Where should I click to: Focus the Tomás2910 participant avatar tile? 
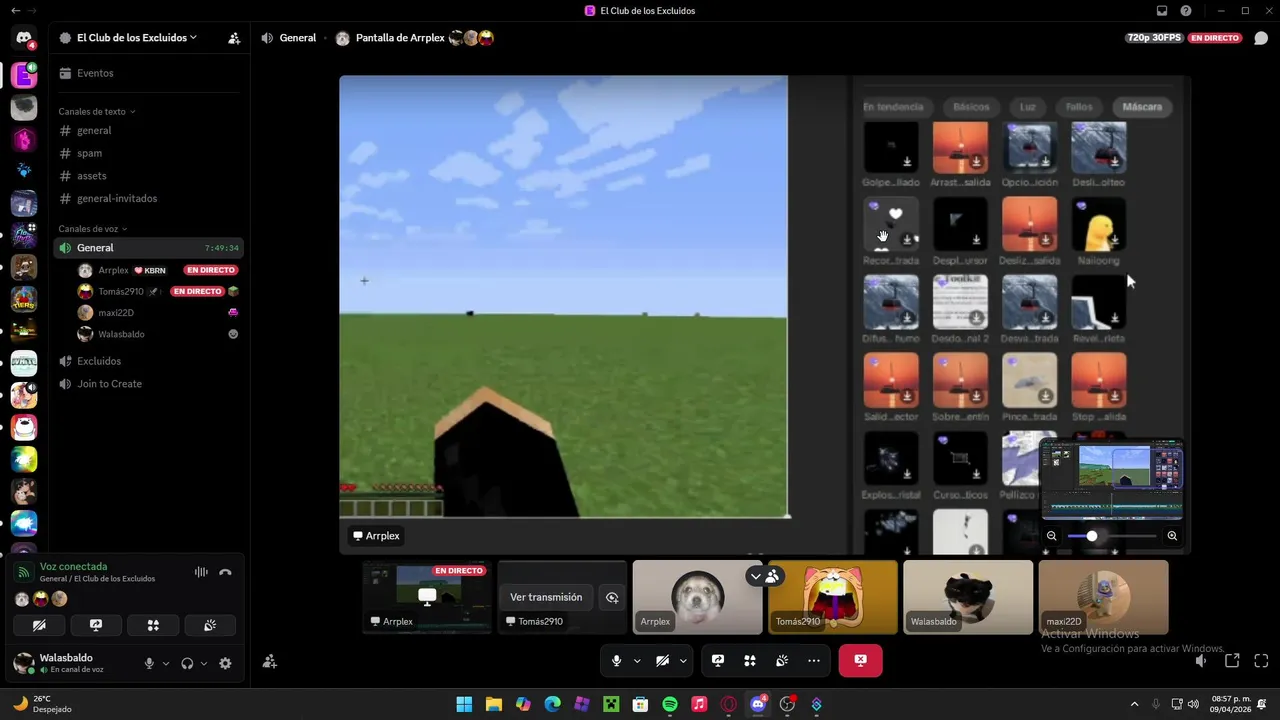coord(833,597)
